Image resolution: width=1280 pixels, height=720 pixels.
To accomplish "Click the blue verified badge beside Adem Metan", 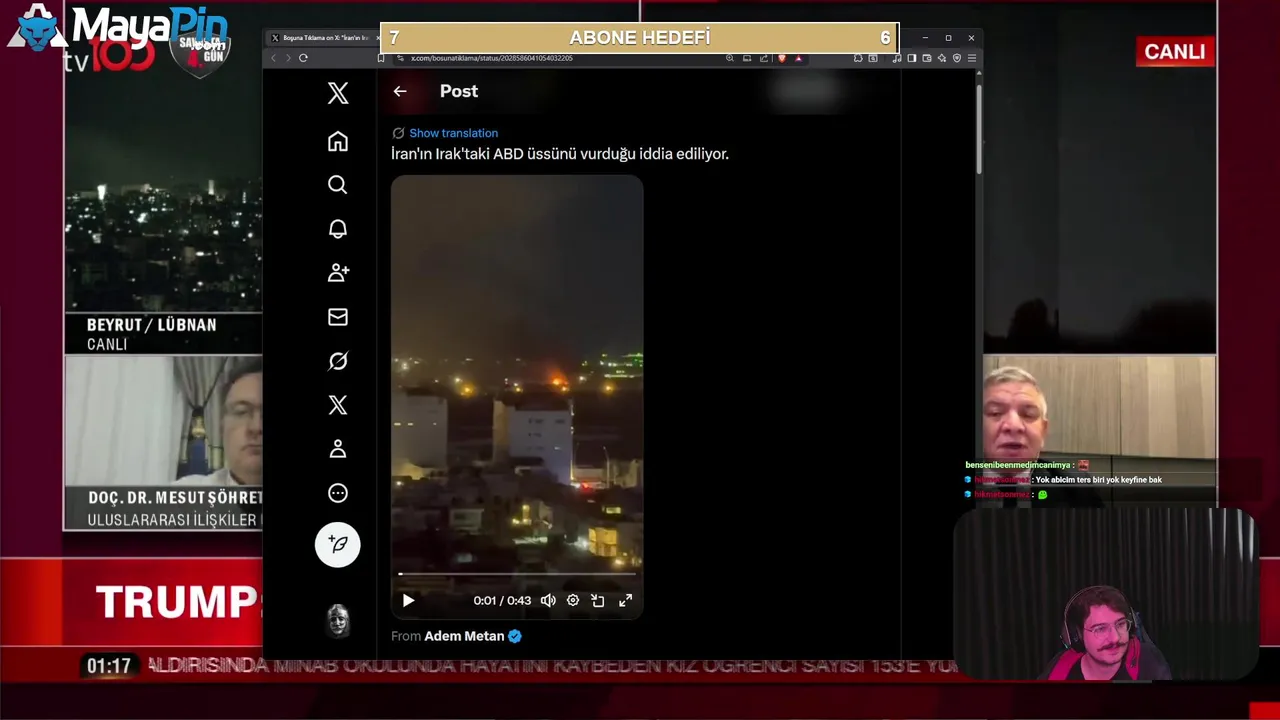I will [x=515, y=636].
